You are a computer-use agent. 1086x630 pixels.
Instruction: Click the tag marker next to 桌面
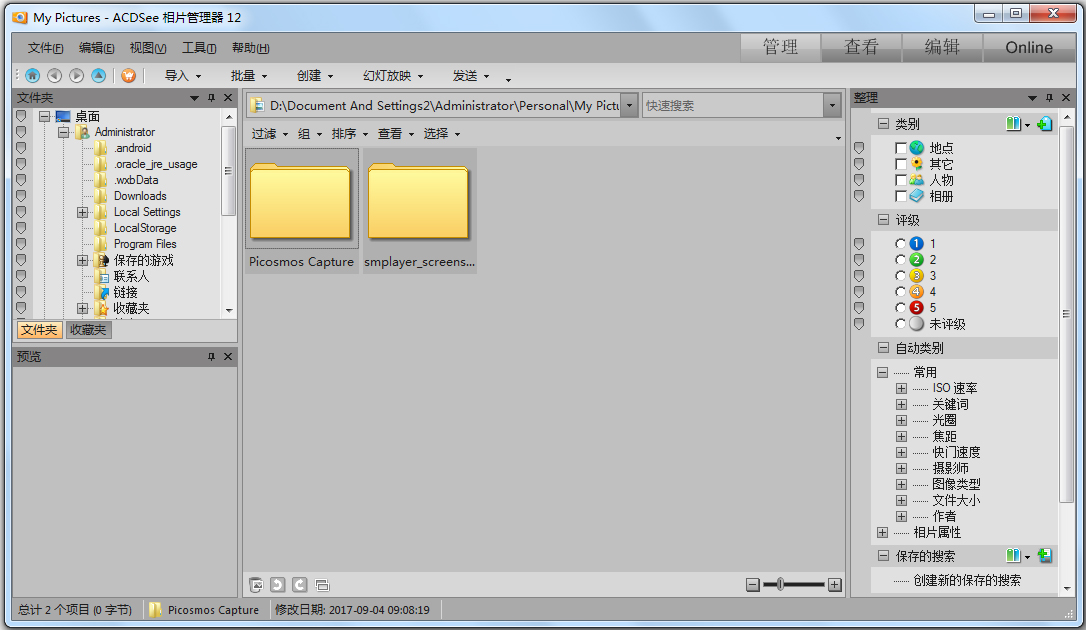pos(21,116)
